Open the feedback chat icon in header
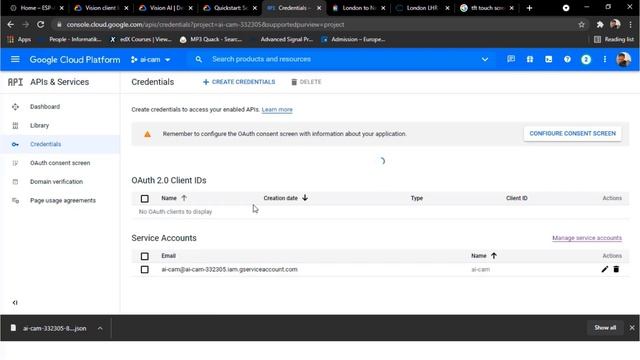This screenshot has height=360, width=640. point(511,60)
